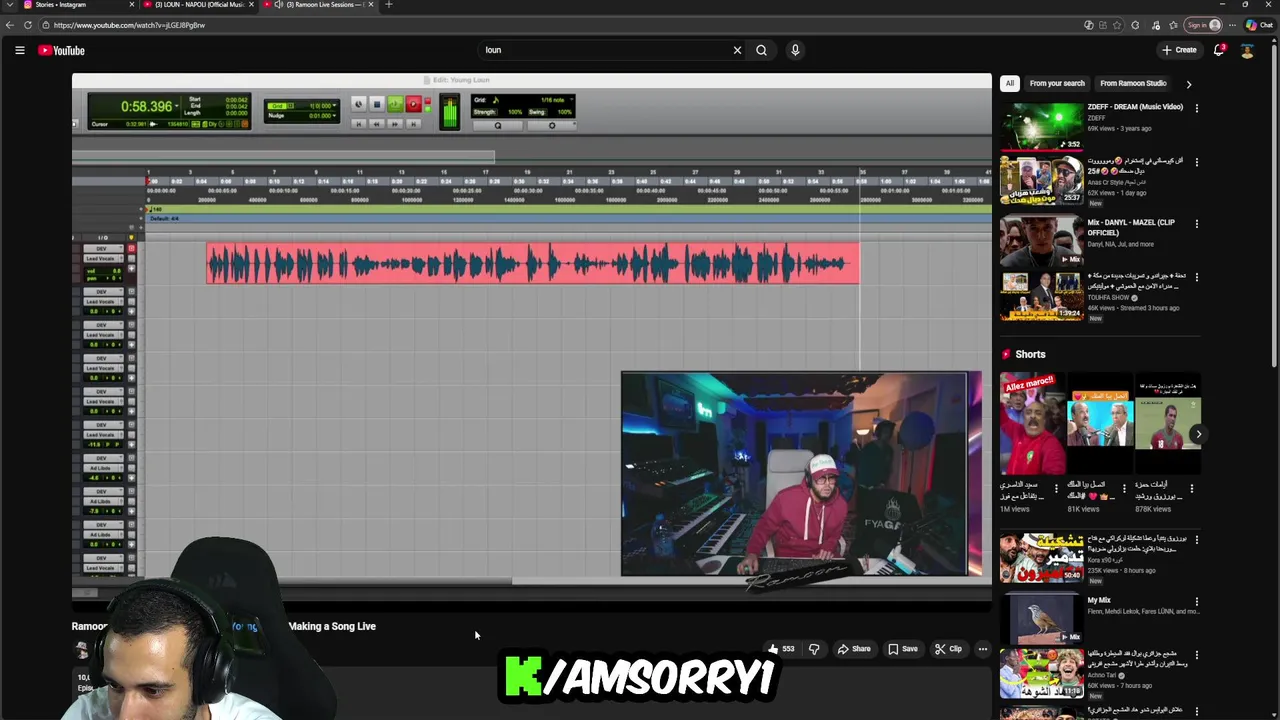Click the '1/16 note' grid value
The height and width of the screenshot is (720, 1280).
(552, 100)
